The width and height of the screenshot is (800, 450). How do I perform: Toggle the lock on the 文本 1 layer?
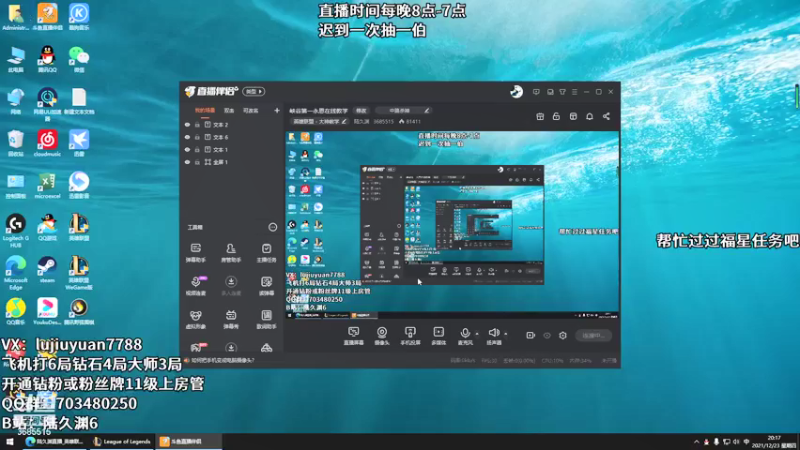197,149
